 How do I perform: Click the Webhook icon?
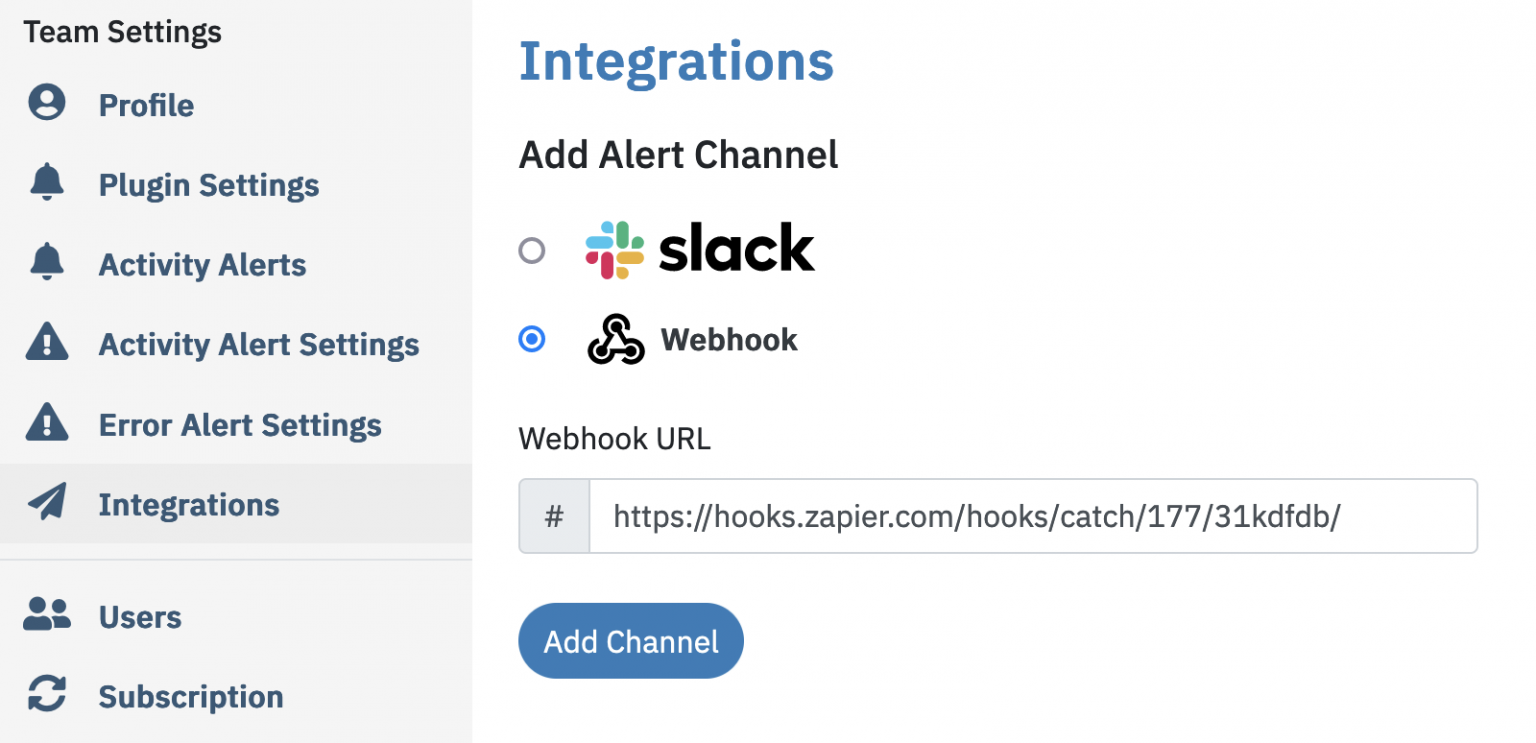click(617, 339)
